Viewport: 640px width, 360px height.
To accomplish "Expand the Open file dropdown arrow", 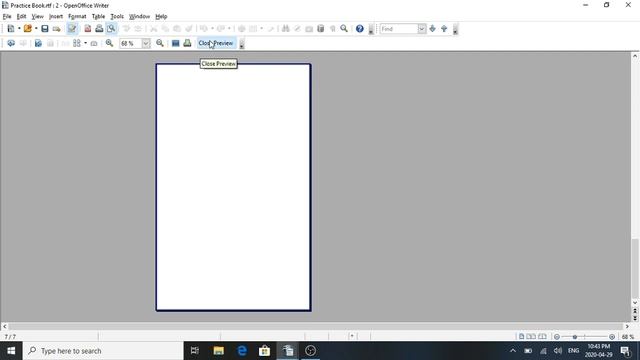I will pyautogui.click(x=36, y=29).
